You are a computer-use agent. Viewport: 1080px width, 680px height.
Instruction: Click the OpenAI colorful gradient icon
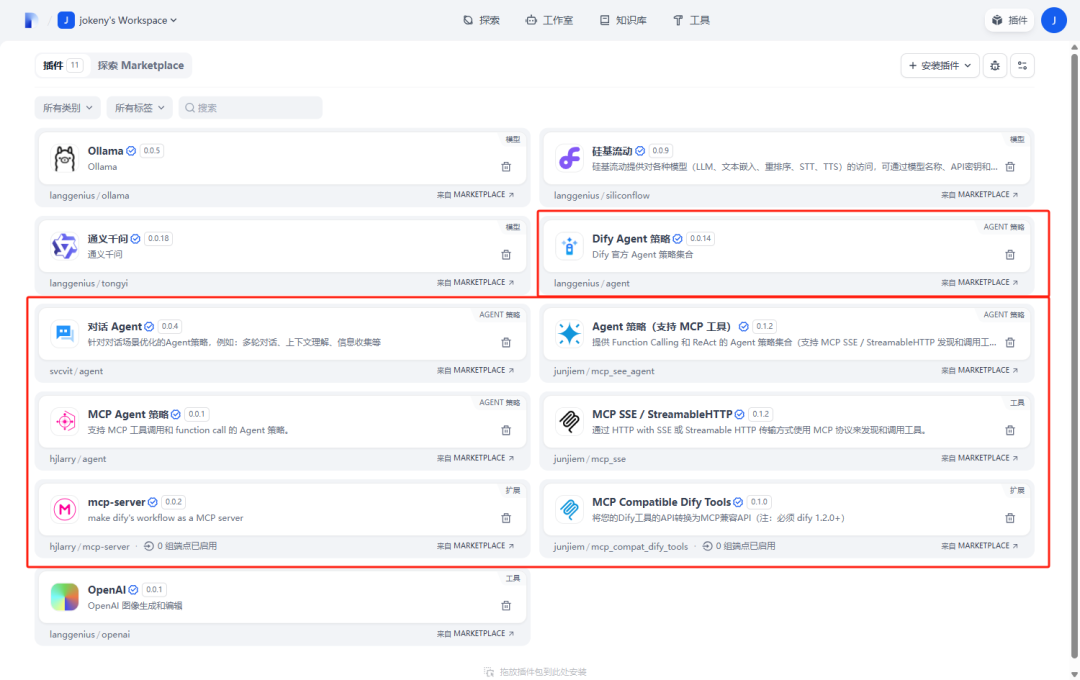coord(65,597)
